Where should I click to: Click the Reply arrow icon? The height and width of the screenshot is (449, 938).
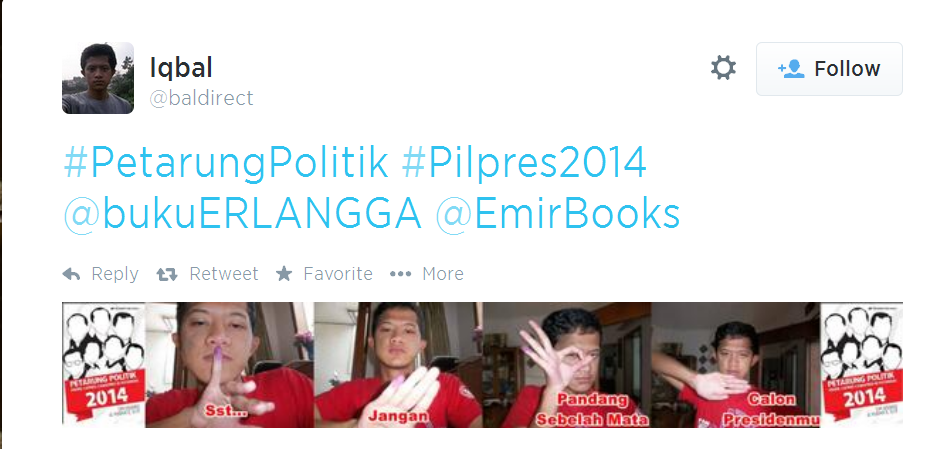point(71,274)
